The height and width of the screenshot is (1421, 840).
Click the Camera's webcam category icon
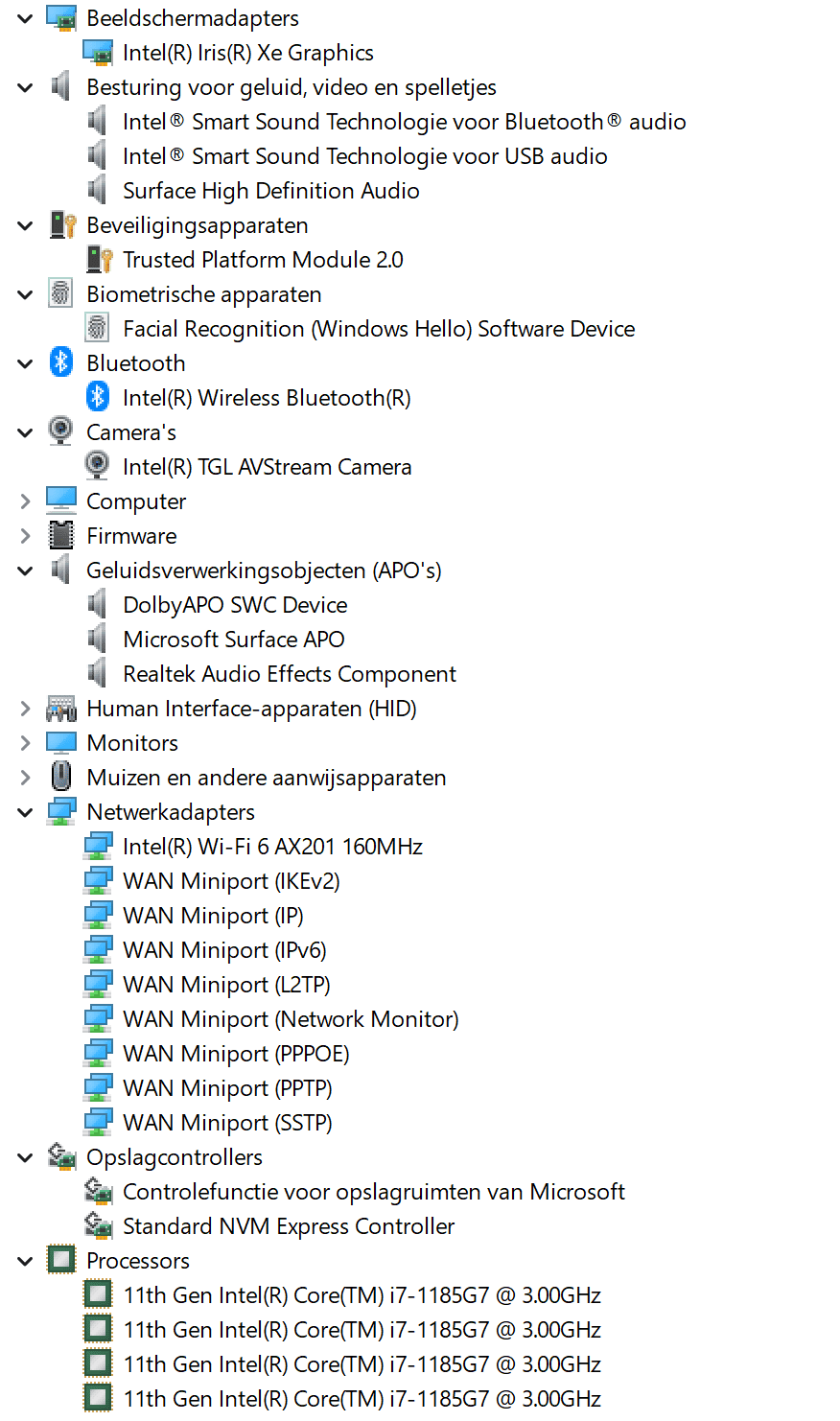click(x=61, y=431)
